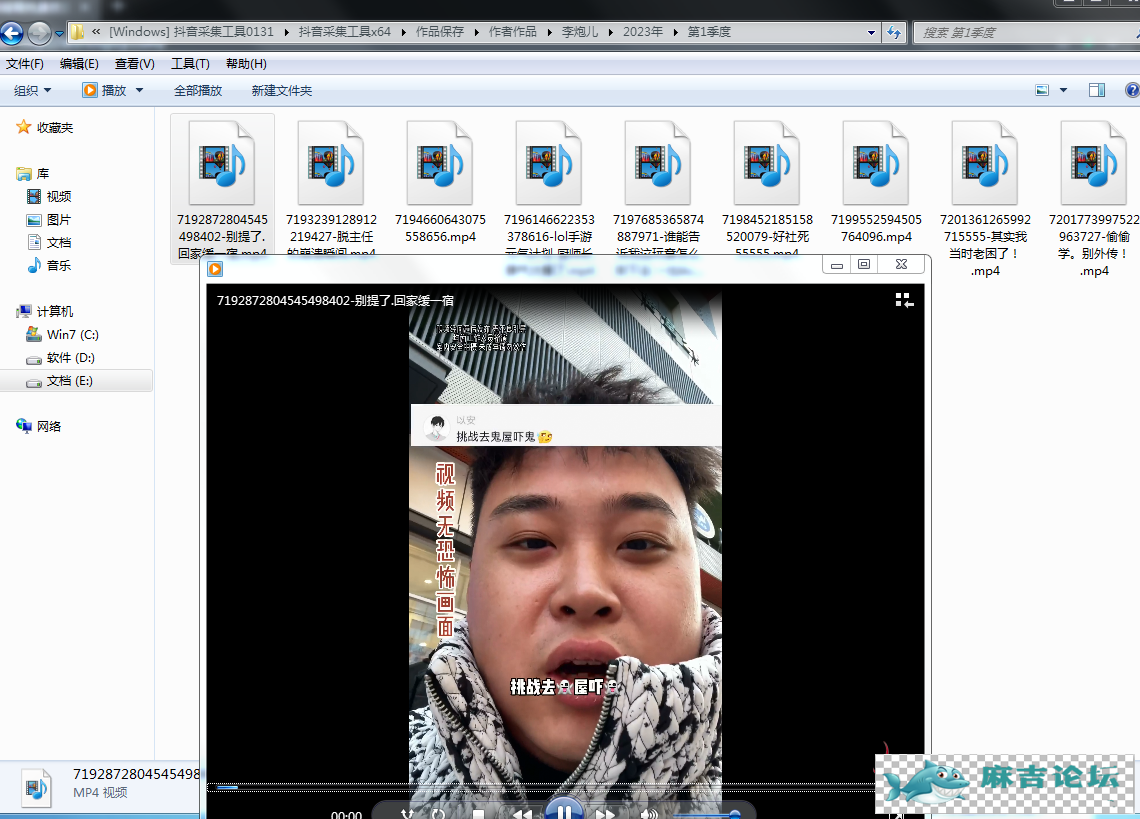Focus the 搜索 第1季度 search field

coord(1025,32)
